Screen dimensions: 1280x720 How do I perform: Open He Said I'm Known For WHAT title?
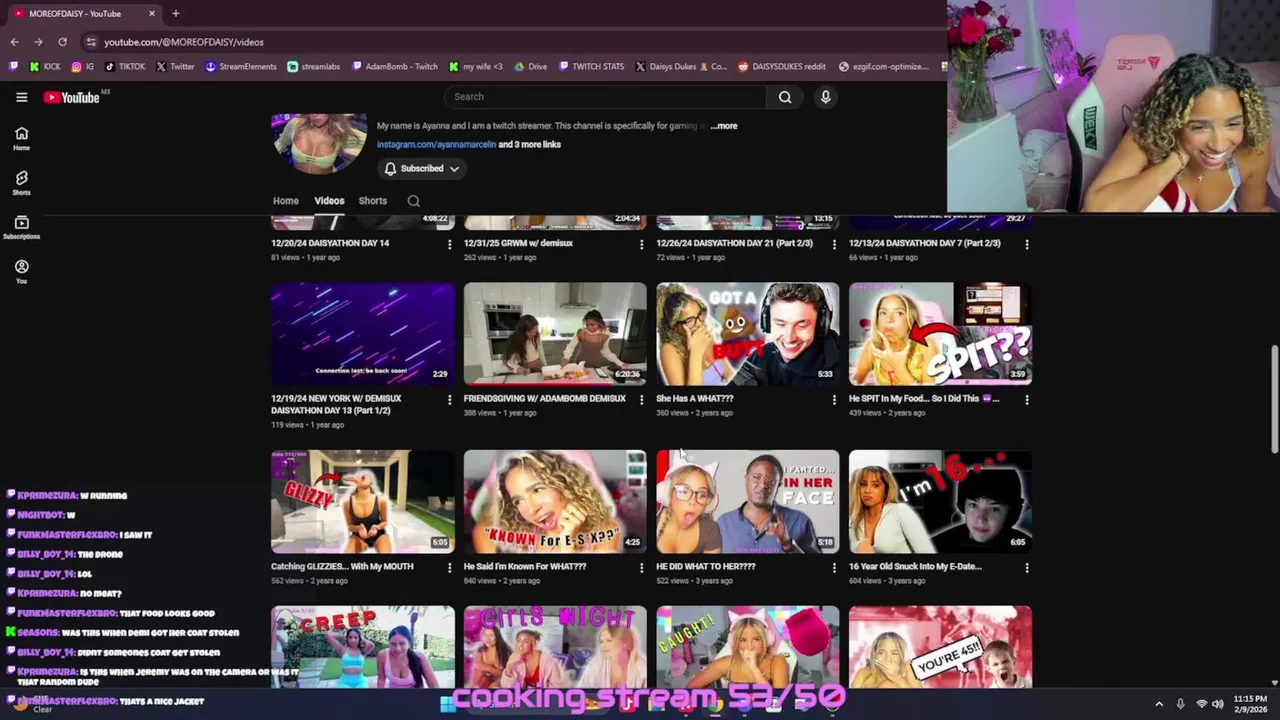[525, 567]
